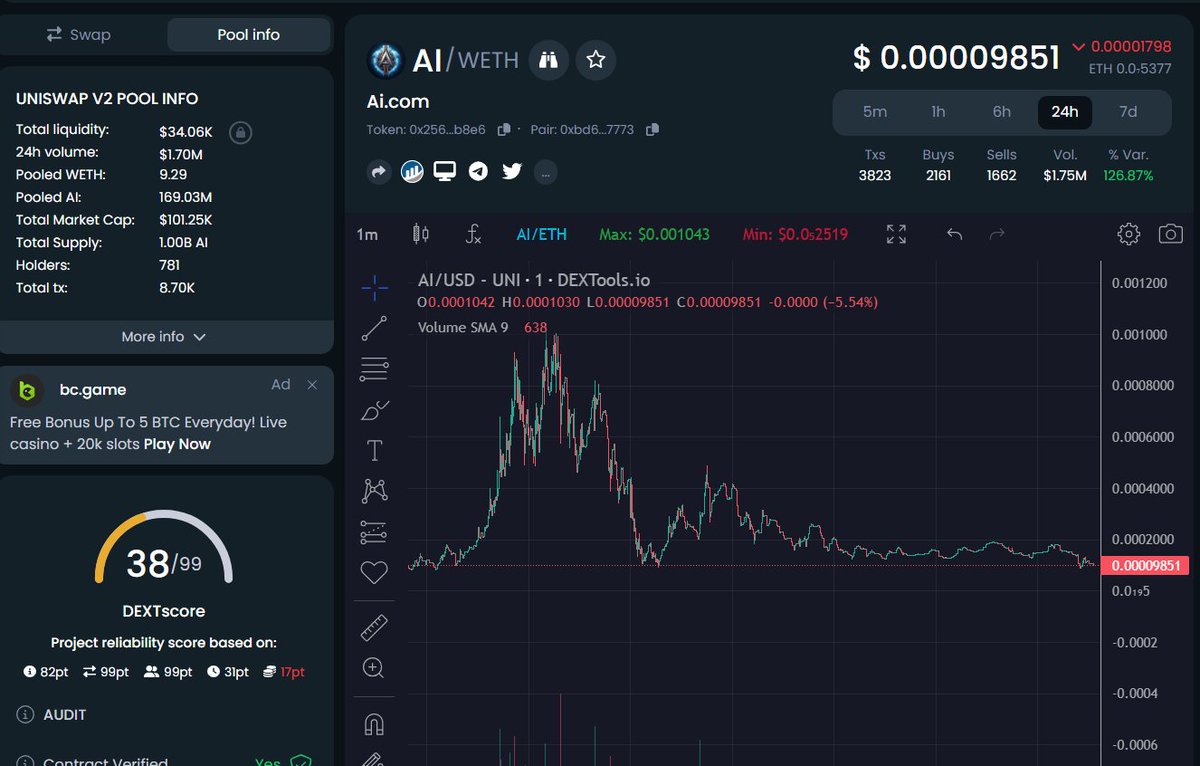Screen dimensions: 1200x766
Task: Click the DEXTscore 38/99 gauge
Action: click(164, 548)
